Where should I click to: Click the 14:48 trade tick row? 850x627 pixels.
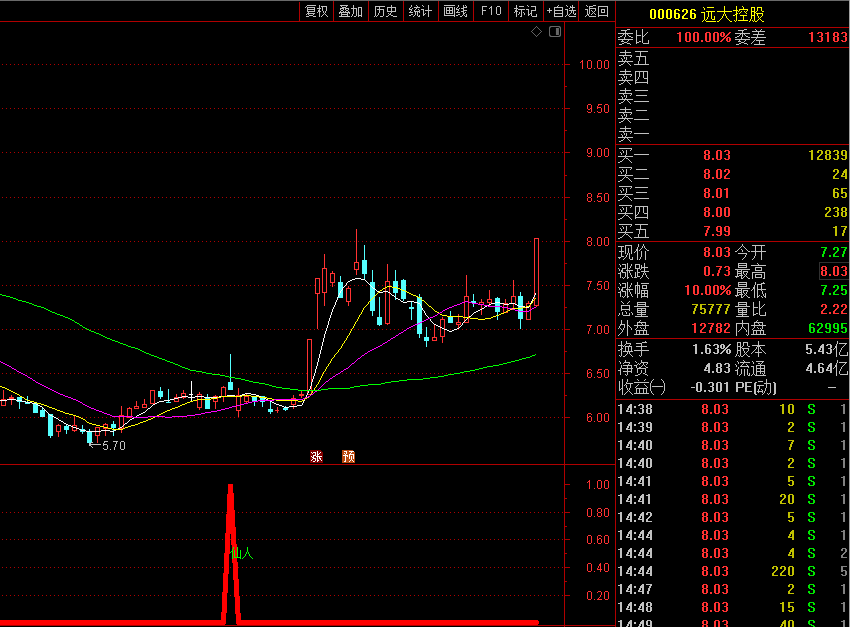[733, 607]
